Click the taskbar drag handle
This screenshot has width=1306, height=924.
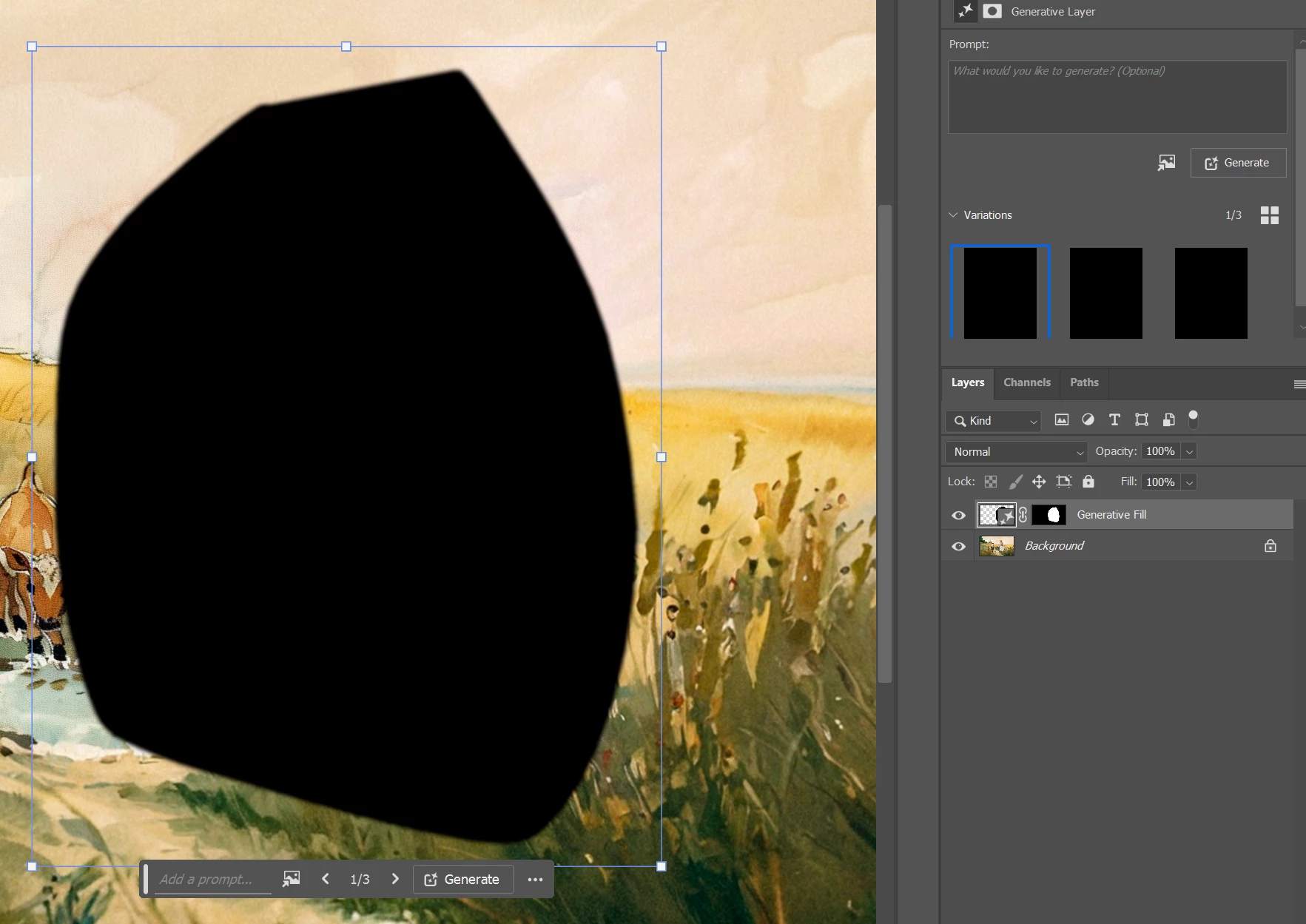click(146, 879)
